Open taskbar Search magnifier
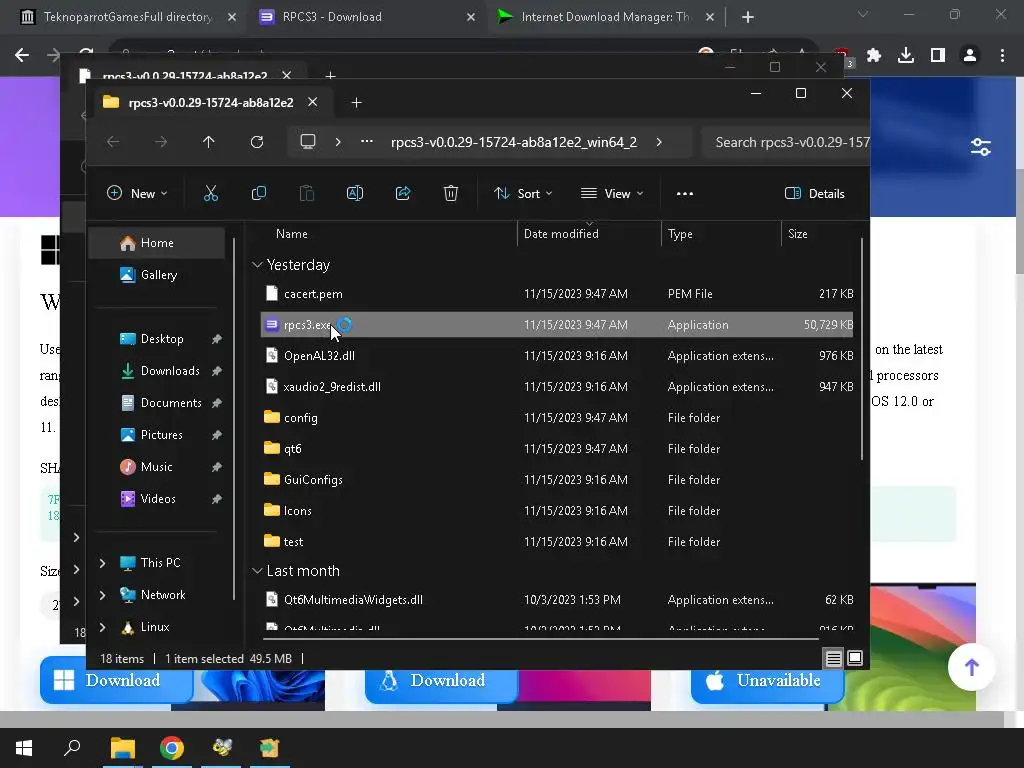1024x768 pixels. (x=72, y=748)
